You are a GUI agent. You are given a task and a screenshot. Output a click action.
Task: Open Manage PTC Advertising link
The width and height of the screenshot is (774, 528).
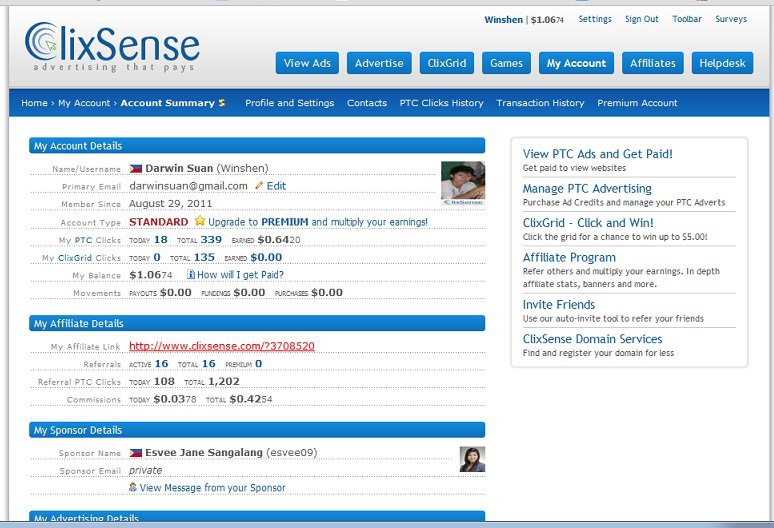[587, 189]
